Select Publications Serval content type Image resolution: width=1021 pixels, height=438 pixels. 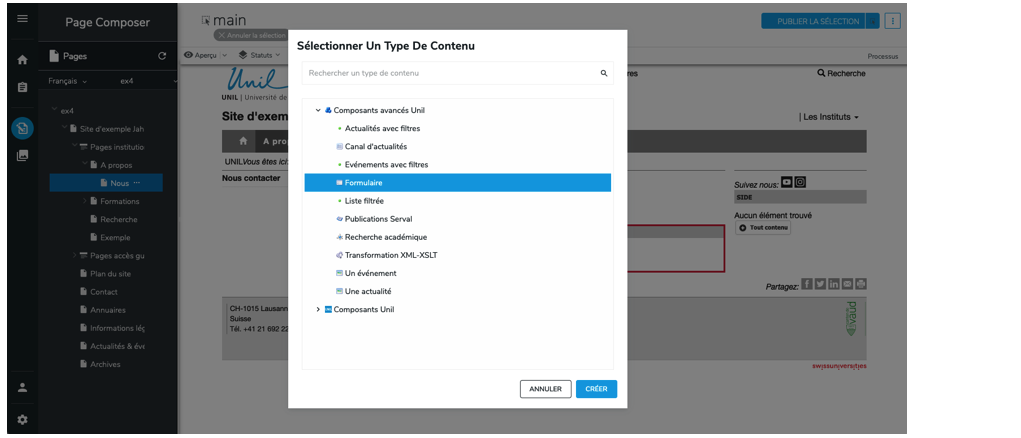tap(378, 219)
